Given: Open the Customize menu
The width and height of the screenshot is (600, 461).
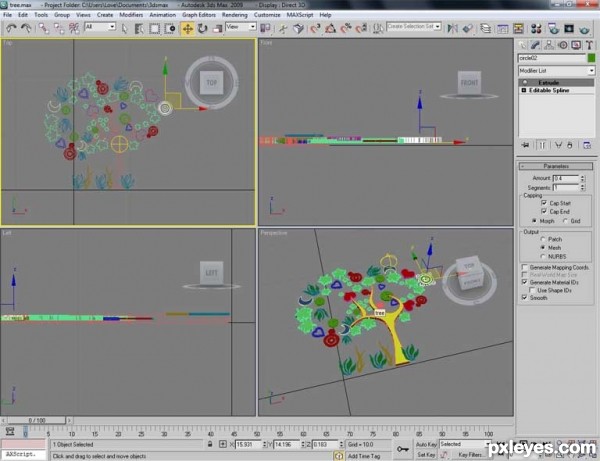Looking at the screenshot, I should coord(267,15).
